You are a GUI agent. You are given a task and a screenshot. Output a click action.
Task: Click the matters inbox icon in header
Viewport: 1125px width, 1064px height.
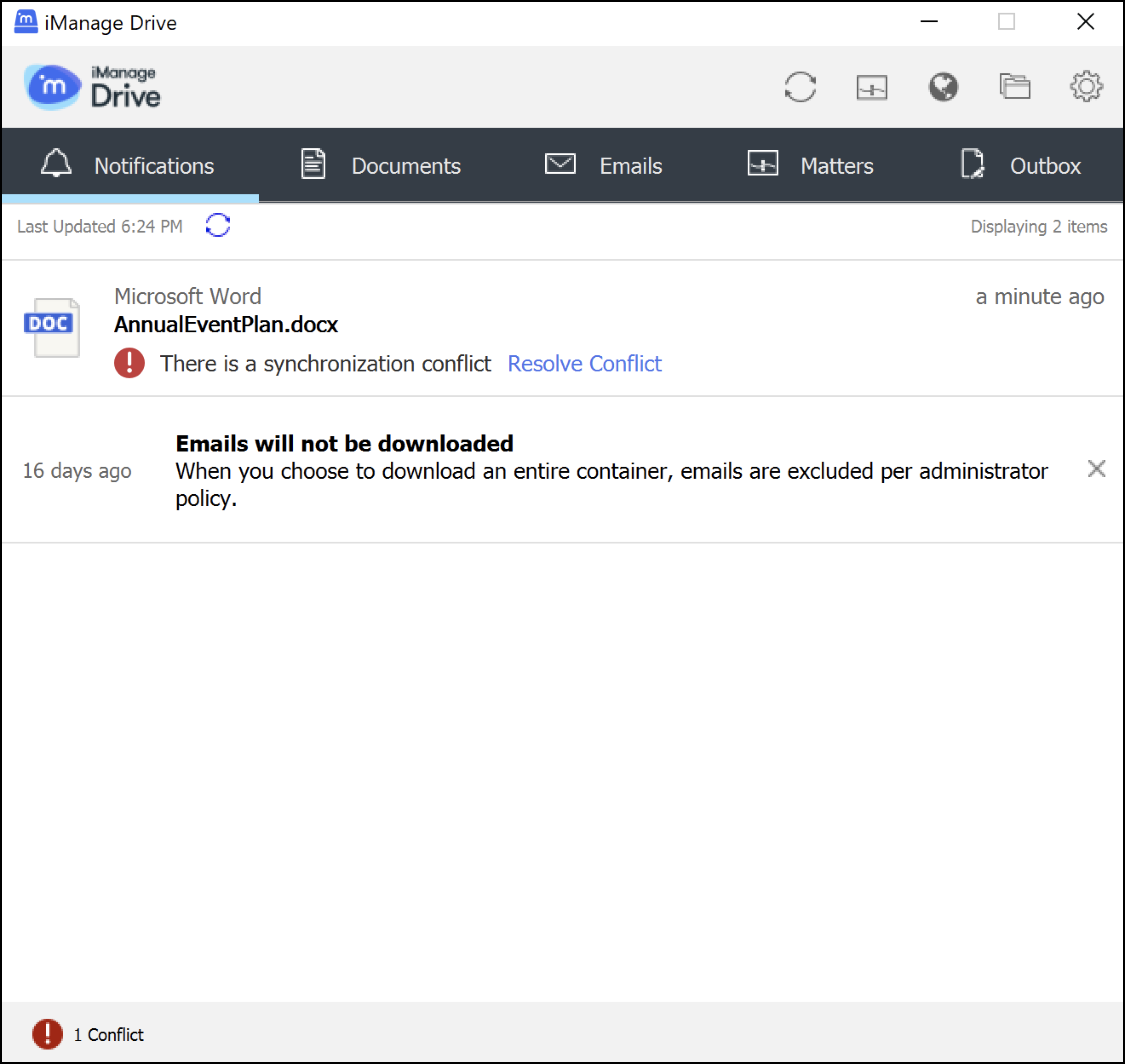pos(871,87)
